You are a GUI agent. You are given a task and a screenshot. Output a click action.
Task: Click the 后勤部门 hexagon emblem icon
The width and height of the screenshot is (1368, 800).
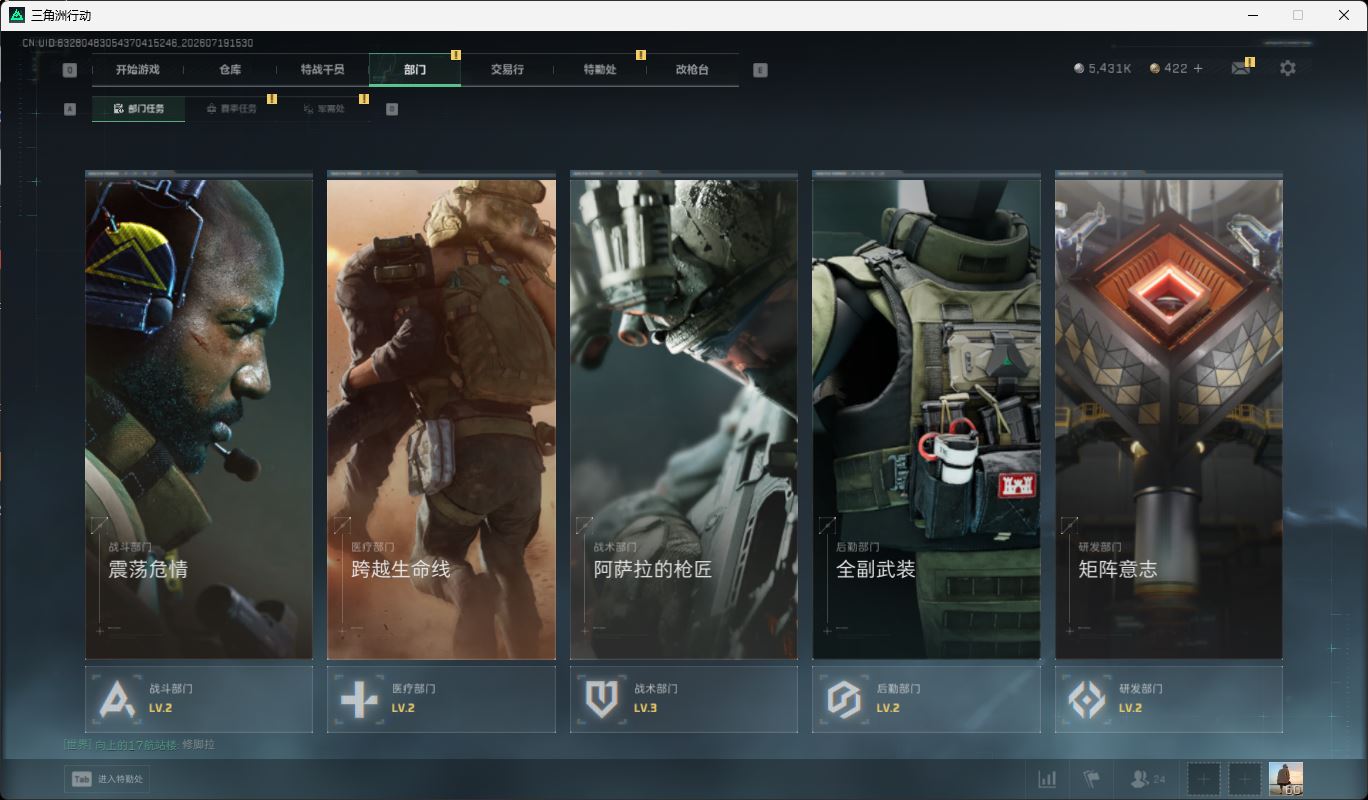pos(843,699)
